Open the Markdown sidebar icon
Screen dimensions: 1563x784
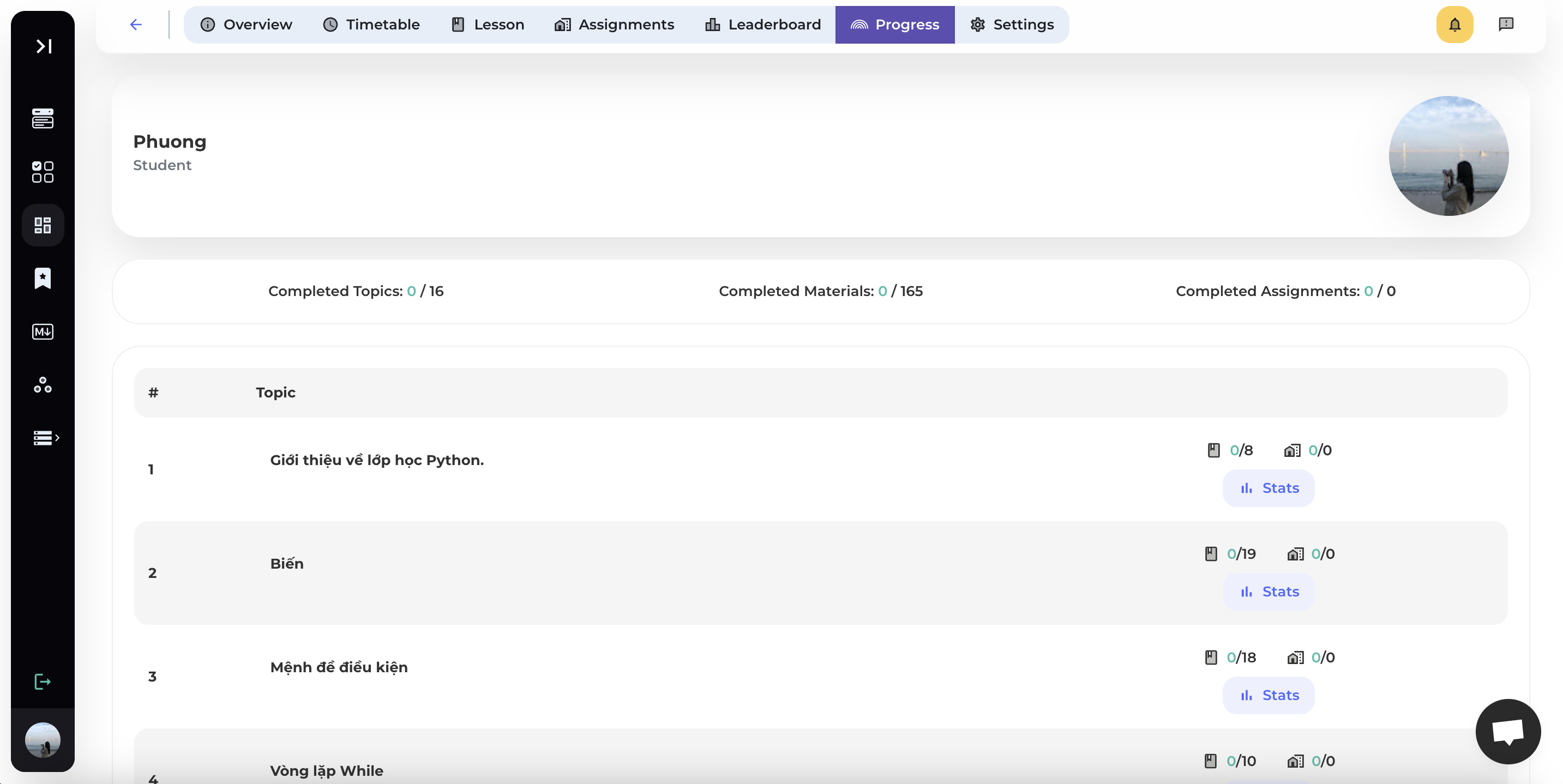(x=43, y=331)
